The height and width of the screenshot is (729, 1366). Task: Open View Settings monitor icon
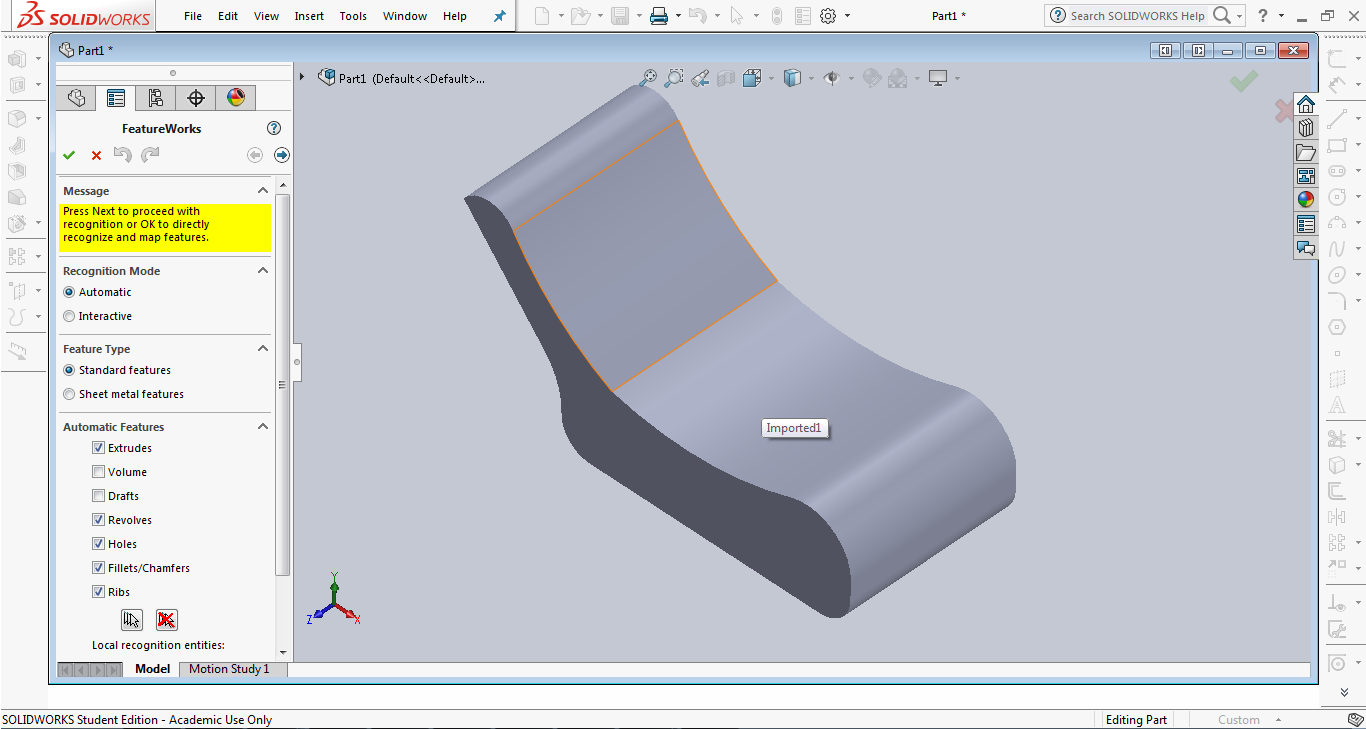coord(937,78)
